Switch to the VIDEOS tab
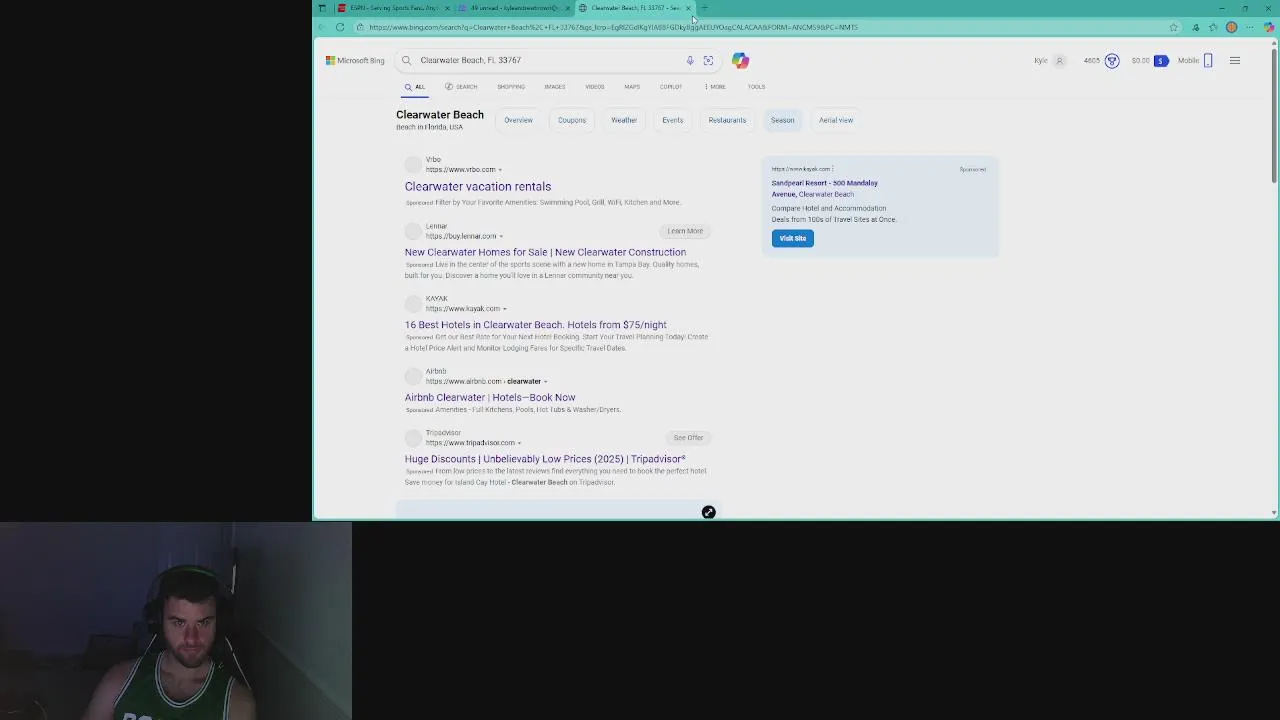Image resolution: width=1280 pixels, height=720 pixels. click(595, 87)
